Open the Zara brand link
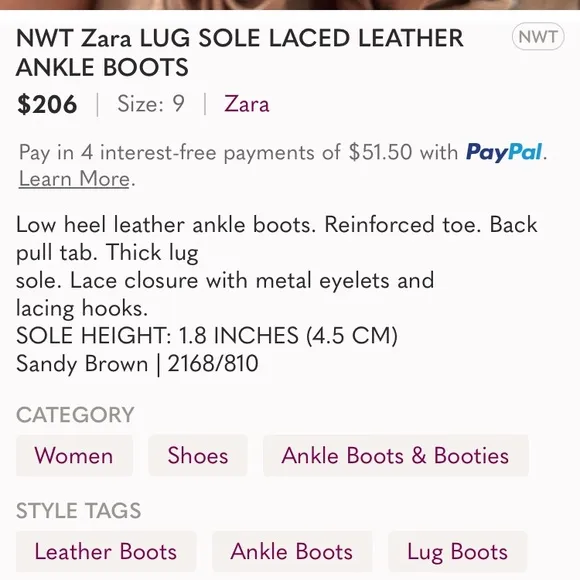This screenshot has height=580, width=580. [246, 104]
